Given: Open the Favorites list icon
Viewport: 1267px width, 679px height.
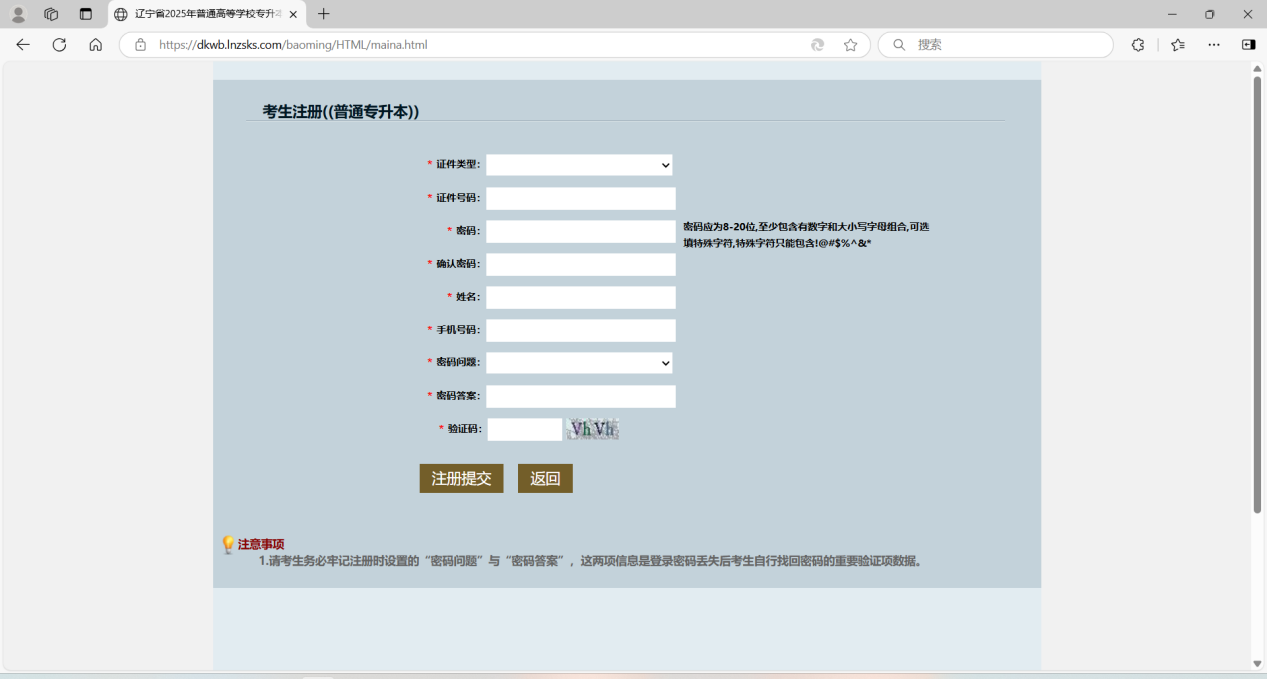Looking at the screenshot, I should pyautogui.click(x=1178, y=45).
